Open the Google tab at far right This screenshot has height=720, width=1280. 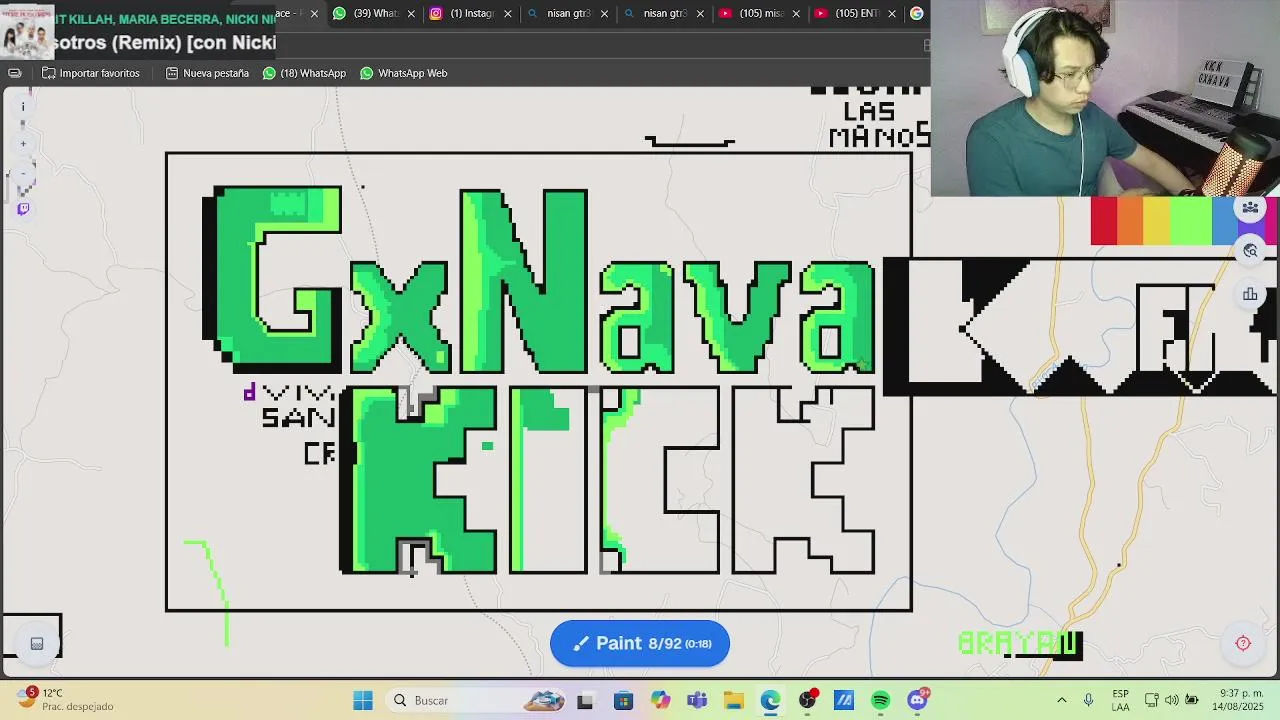(x=916, y=13)
